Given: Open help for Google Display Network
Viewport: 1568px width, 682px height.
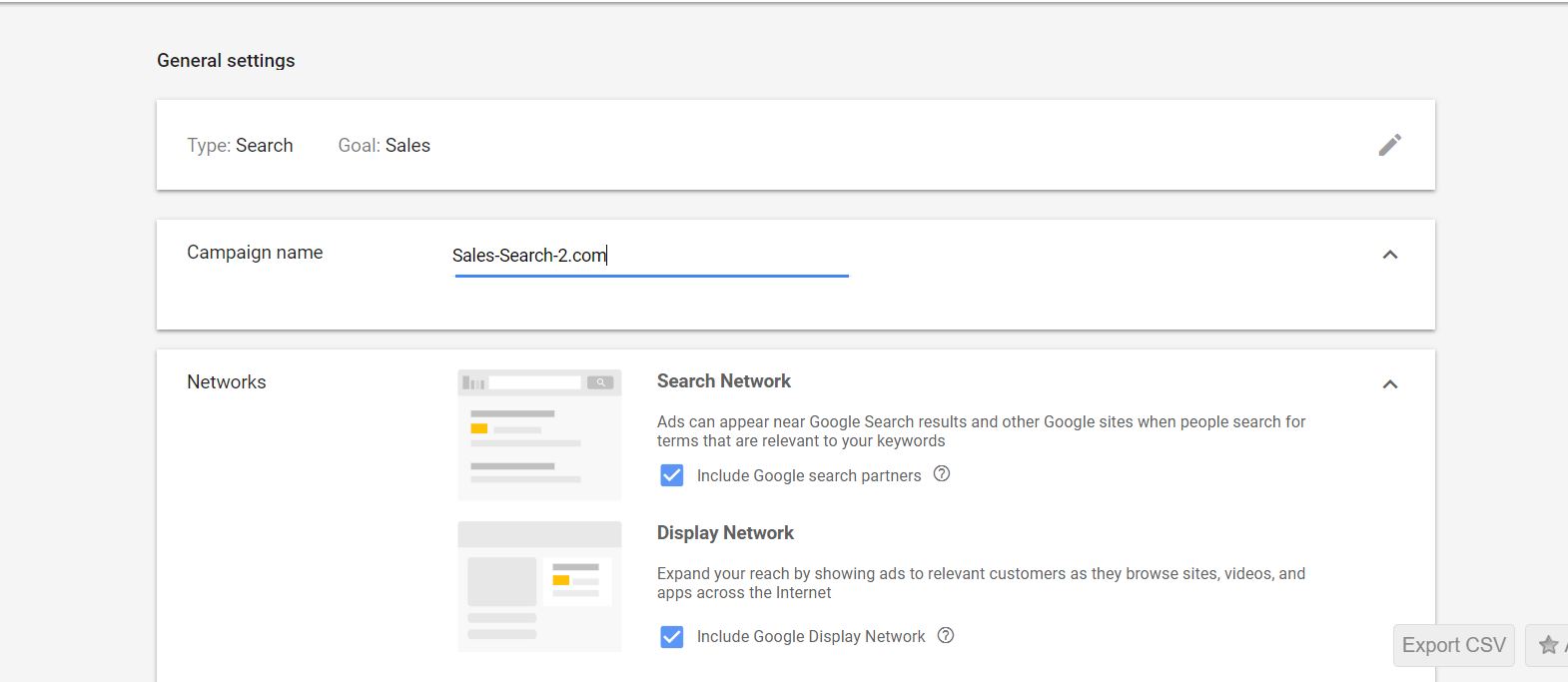Looking at the screenshot, I should point(946,635).
